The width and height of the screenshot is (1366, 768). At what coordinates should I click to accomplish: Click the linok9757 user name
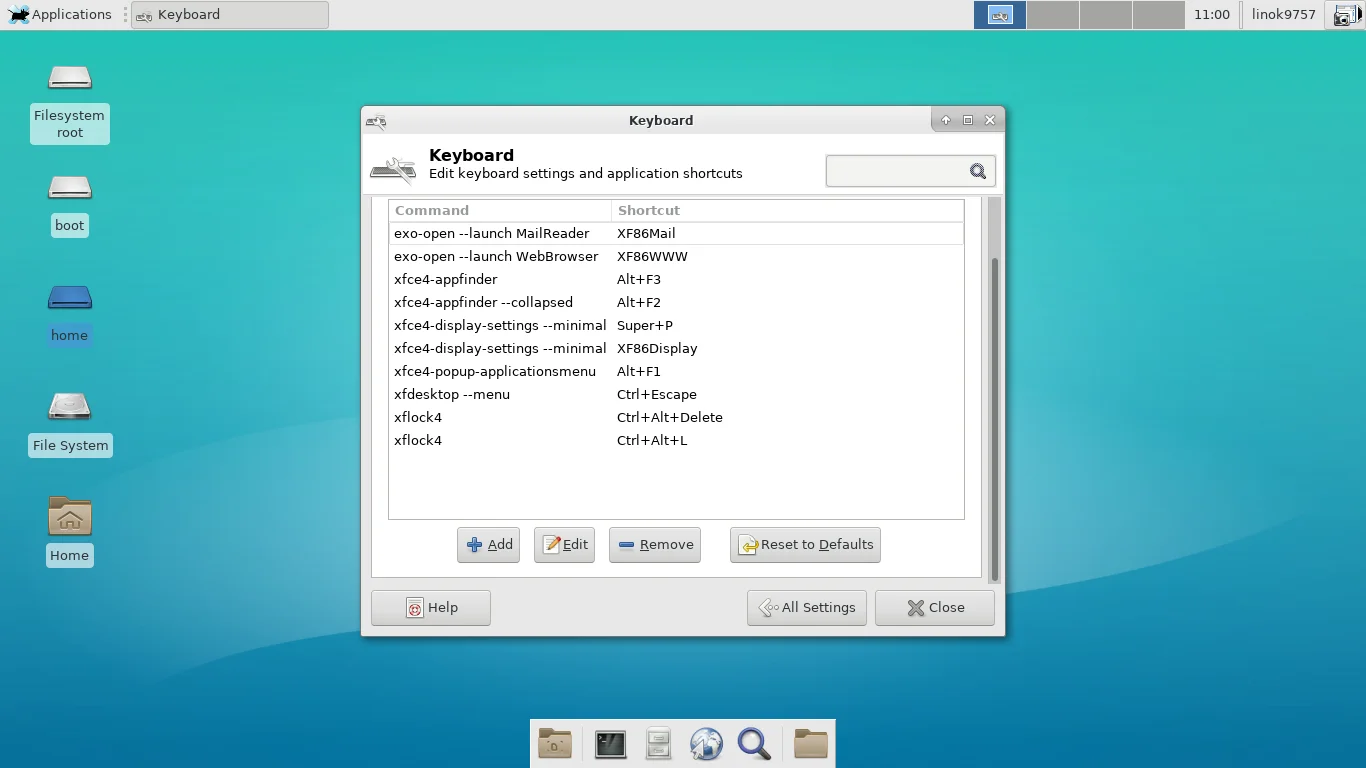(1284, 15)
